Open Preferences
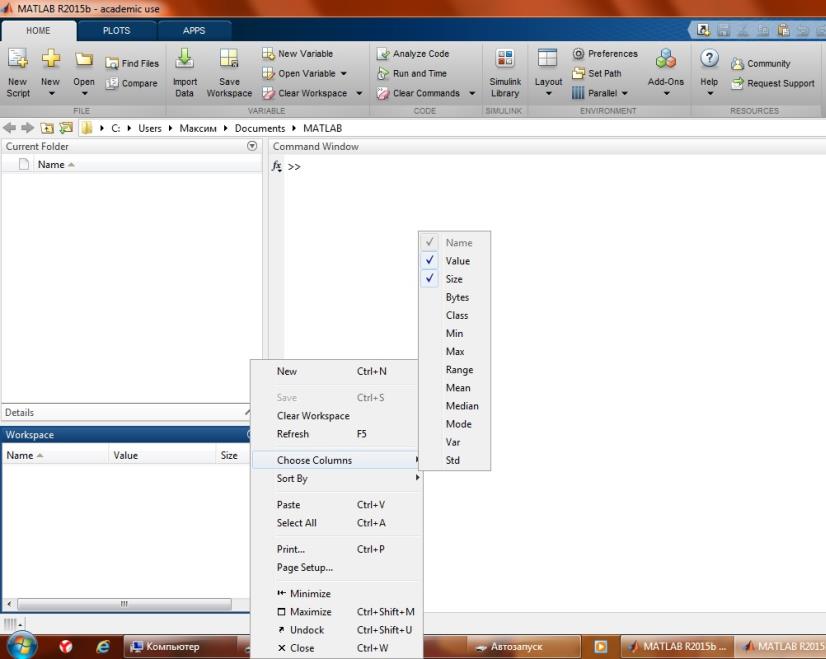Screen dimensions: 826x659 tap(605, 54)
